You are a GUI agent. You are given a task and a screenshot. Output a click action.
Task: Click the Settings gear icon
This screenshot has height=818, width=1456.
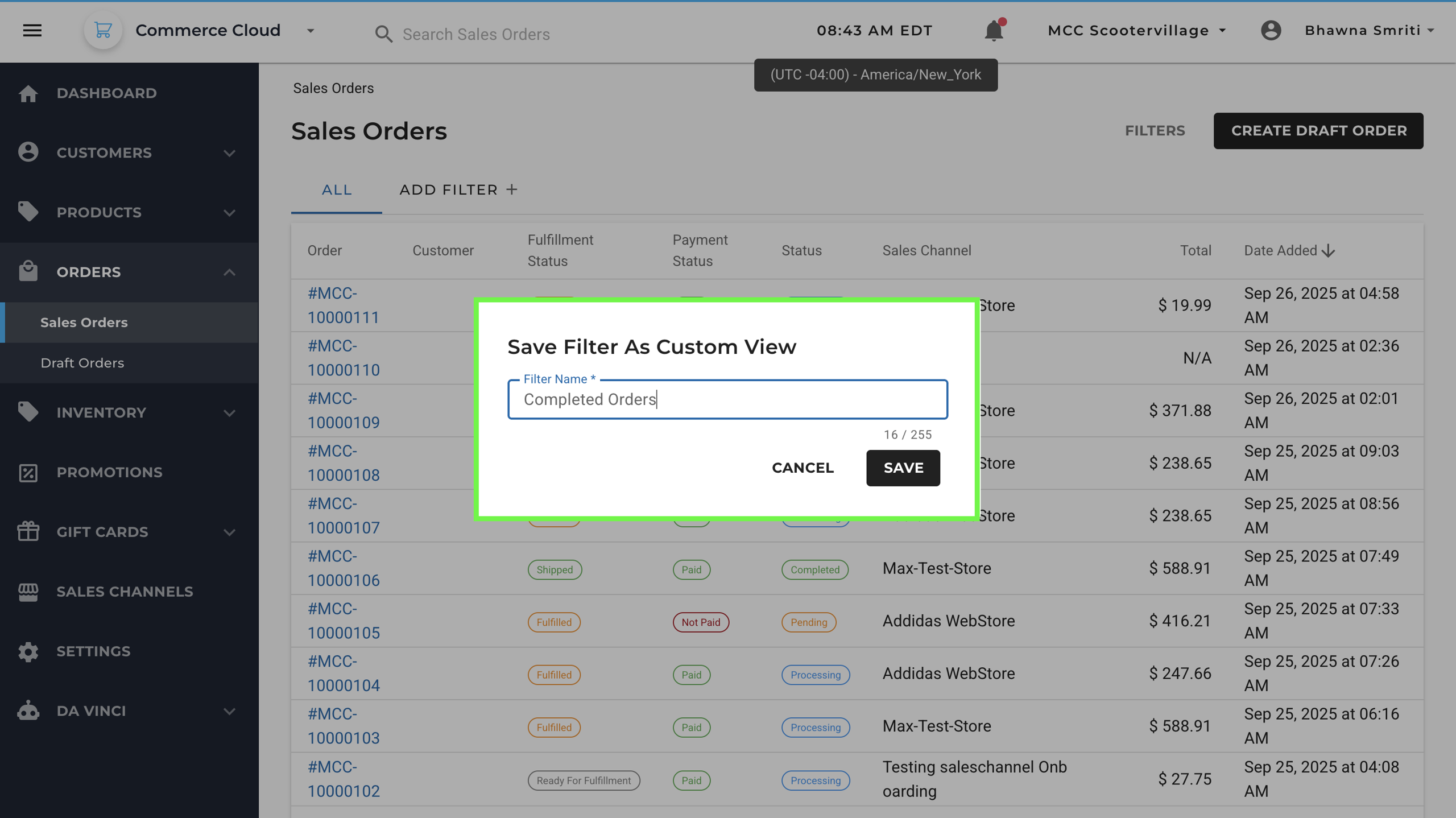coord(28,651)
